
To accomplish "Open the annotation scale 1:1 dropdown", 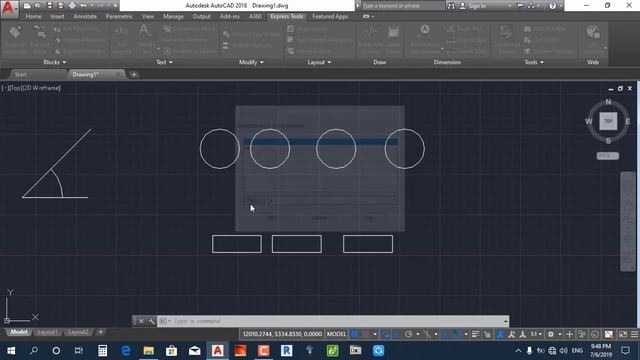I will 536,334.
